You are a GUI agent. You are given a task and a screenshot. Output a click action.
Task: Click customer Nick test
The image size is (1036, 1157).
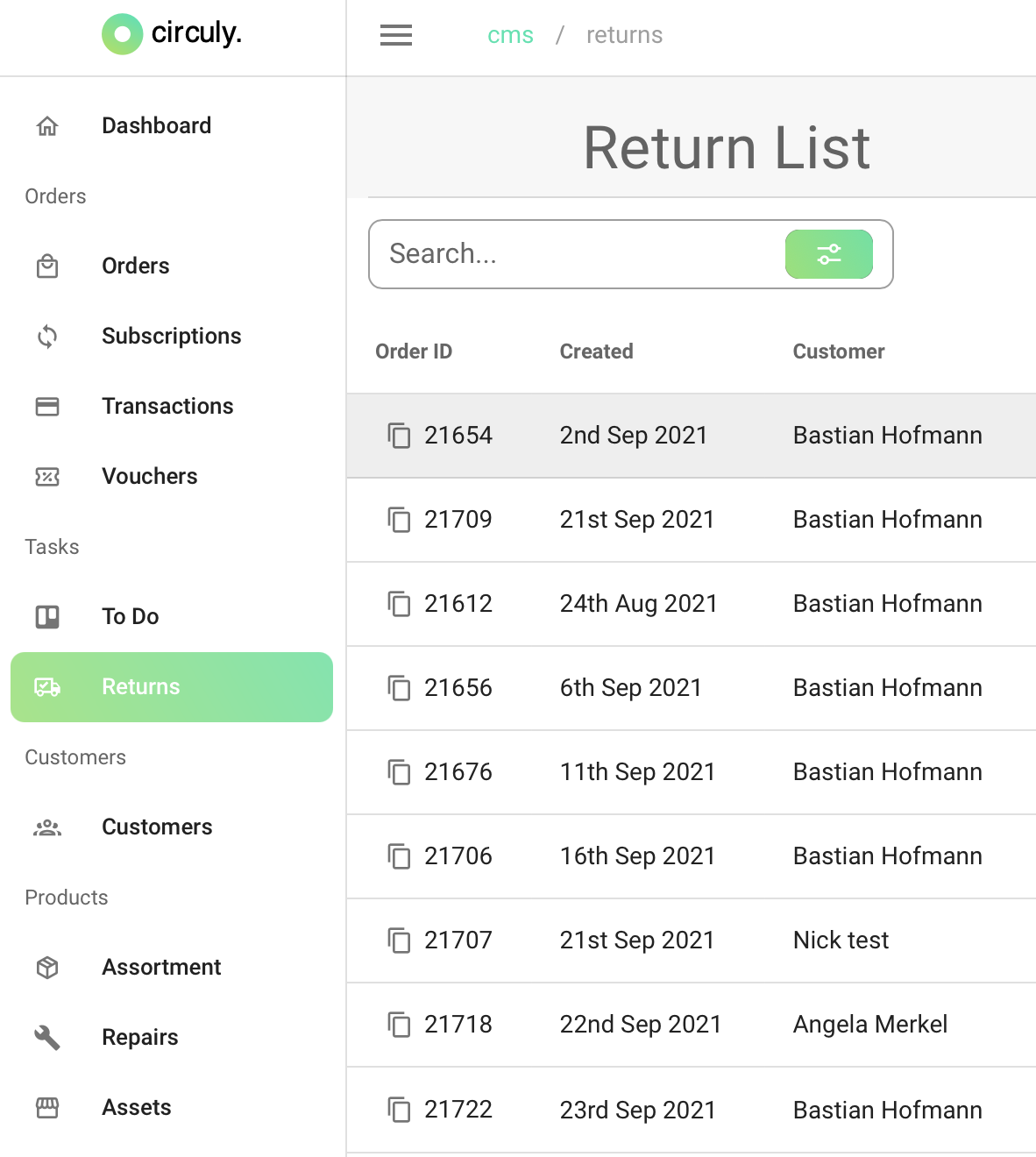click(x=841, y=941)
